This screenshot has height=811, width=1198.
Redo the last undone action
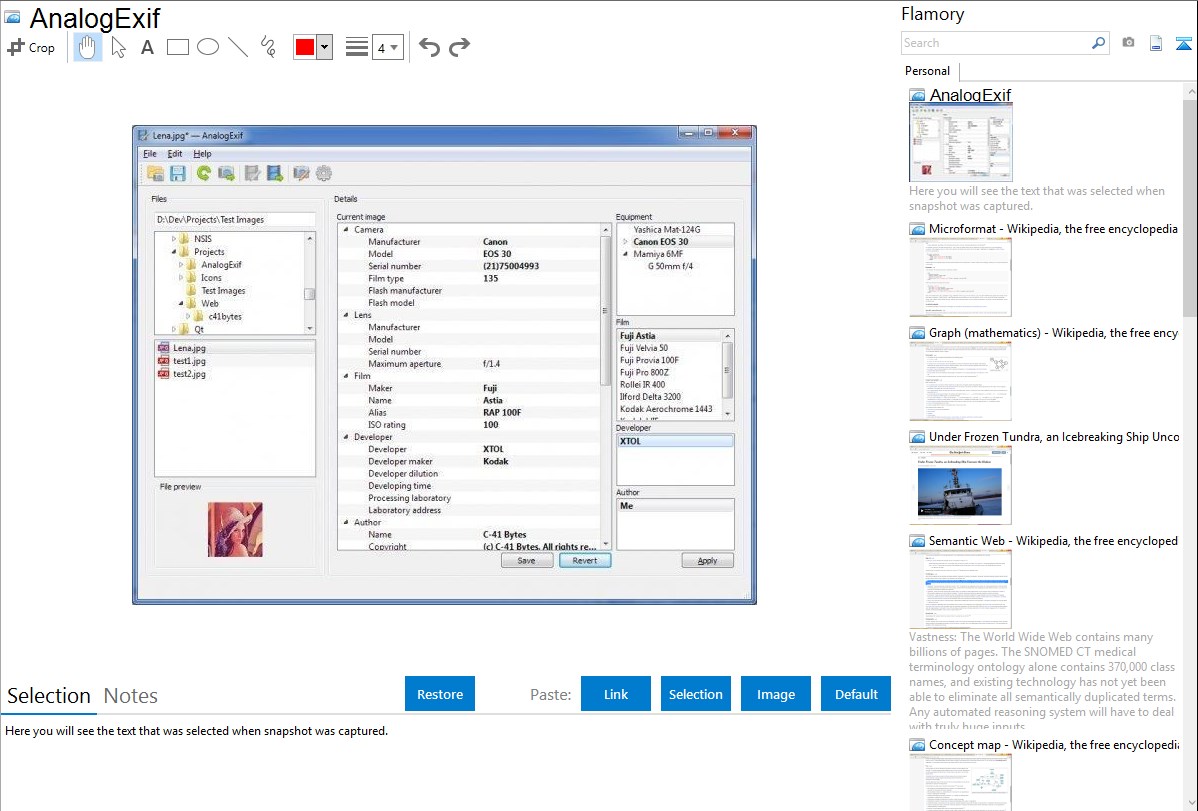459,47
